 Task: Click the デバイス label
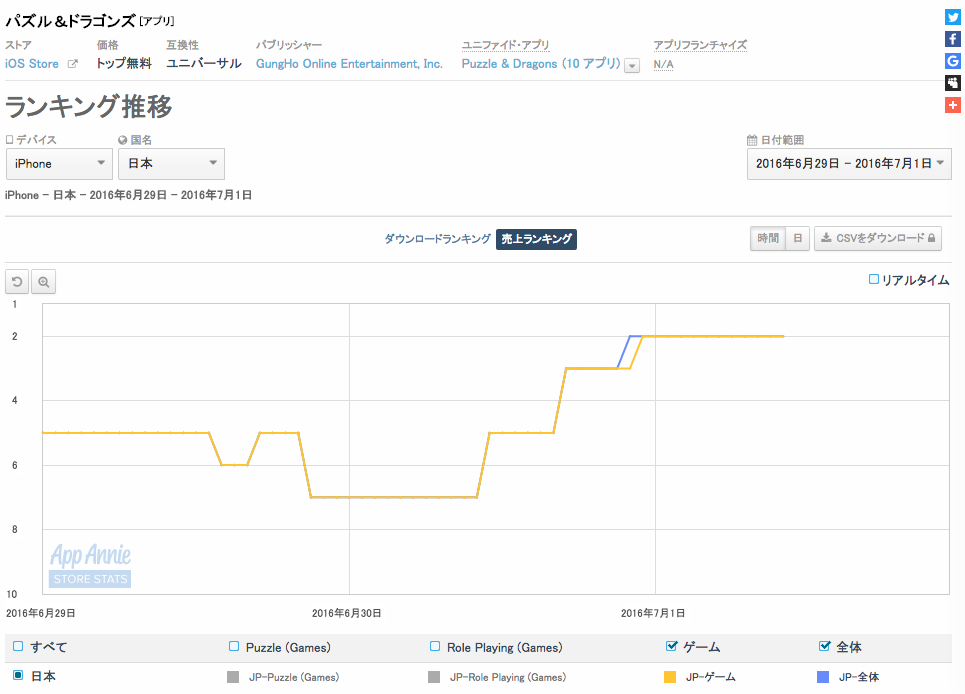click(36, 140)
